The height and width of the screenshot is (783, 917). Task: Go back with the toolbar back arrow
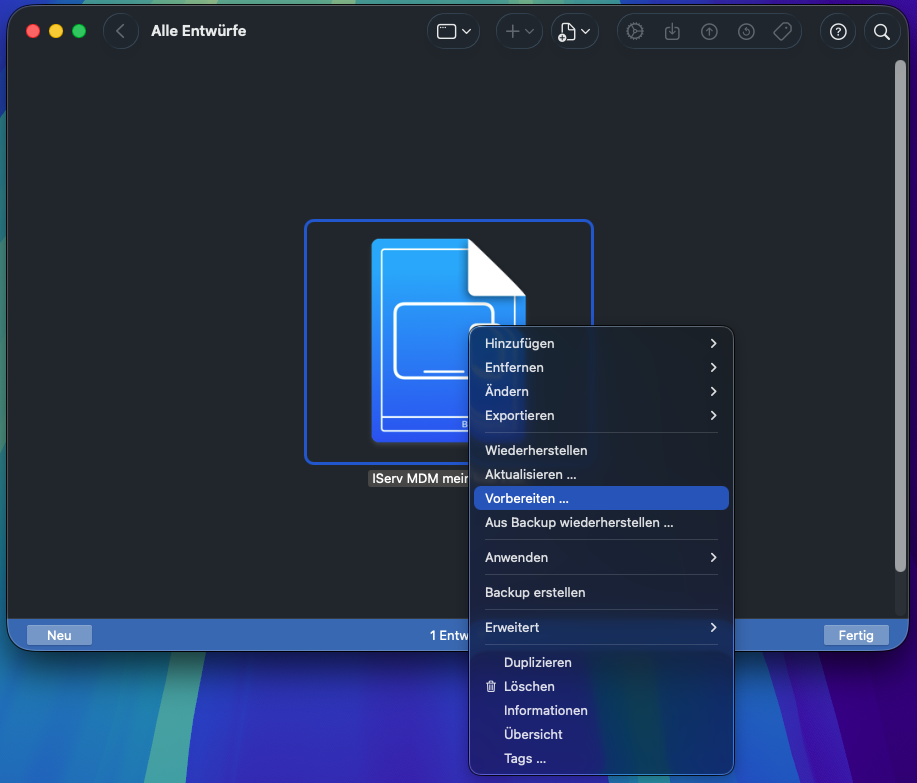click(x=120, y=31)
